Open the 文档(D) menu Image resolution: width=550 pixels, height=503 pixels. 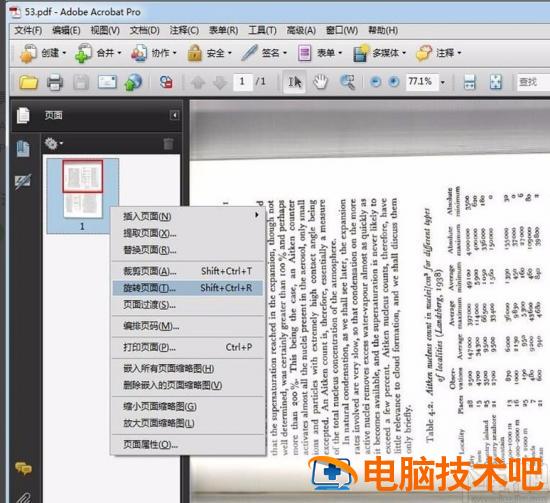[x=145, y=31]
